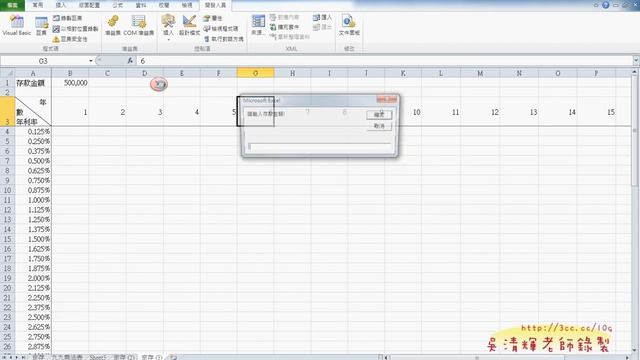Expand the Insert controls (插入) dropdown
640x360 pixels.
168,27
